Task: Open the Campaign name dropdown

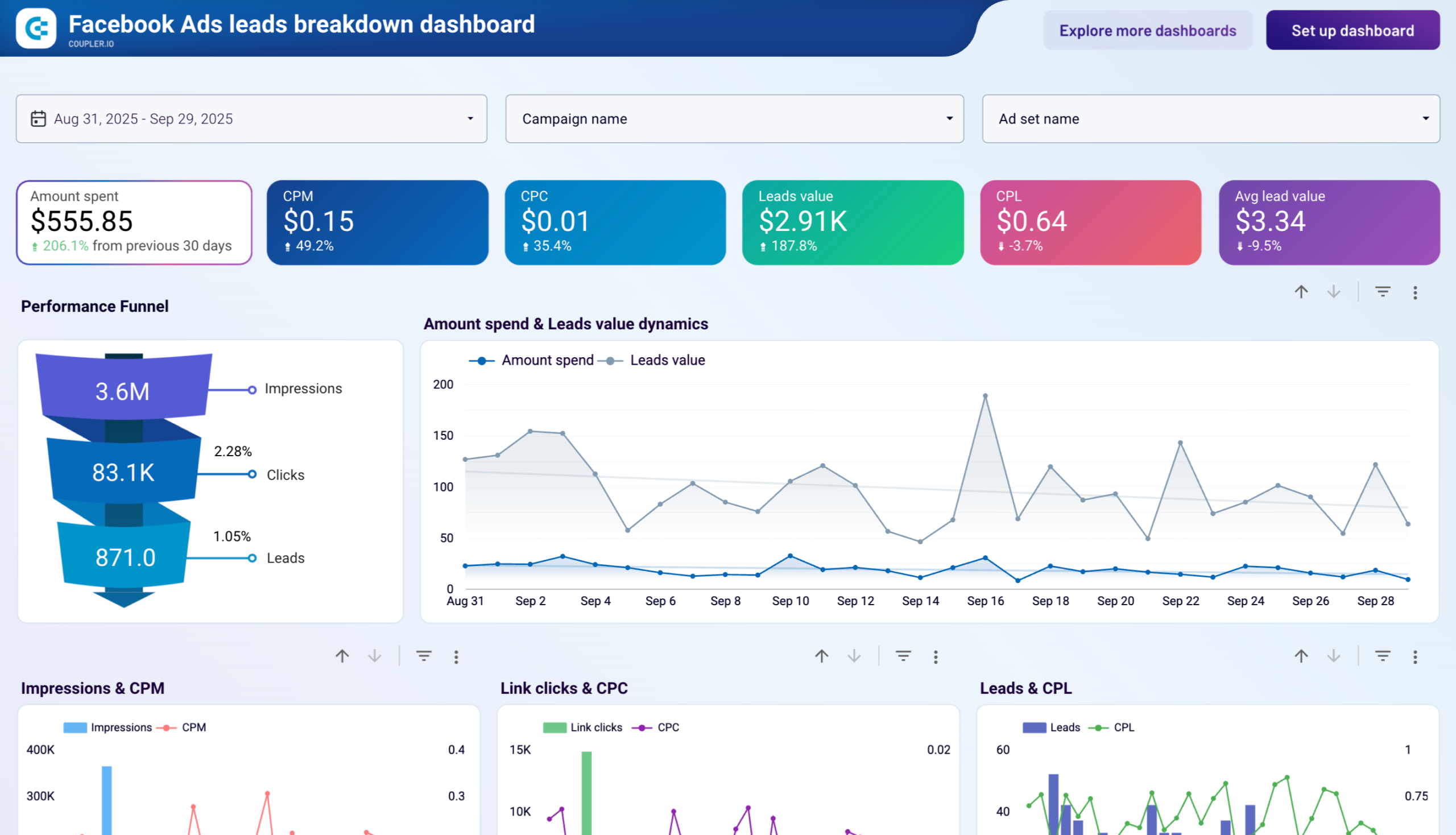Action: pos(735,119)
